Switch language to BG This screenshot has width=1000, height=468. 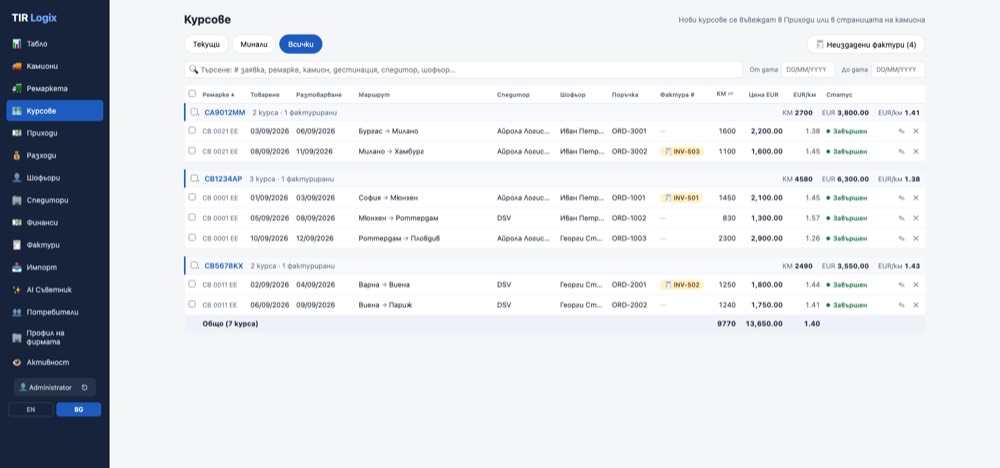(x=78, y=409)
